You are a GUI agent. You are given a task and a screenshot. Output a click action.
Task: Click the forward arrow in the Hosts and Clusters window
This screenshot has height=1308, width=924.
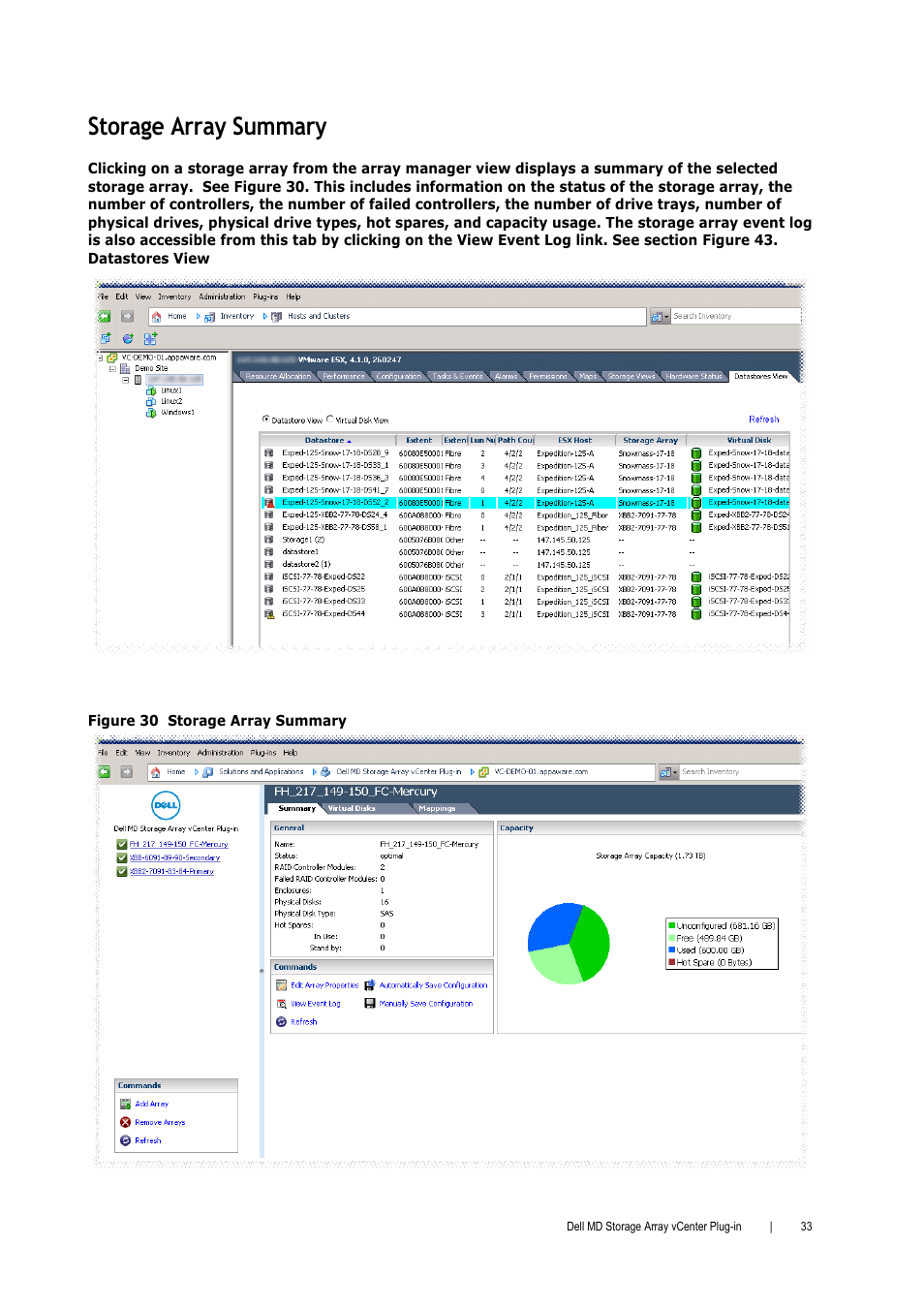[x=127, y=316]
